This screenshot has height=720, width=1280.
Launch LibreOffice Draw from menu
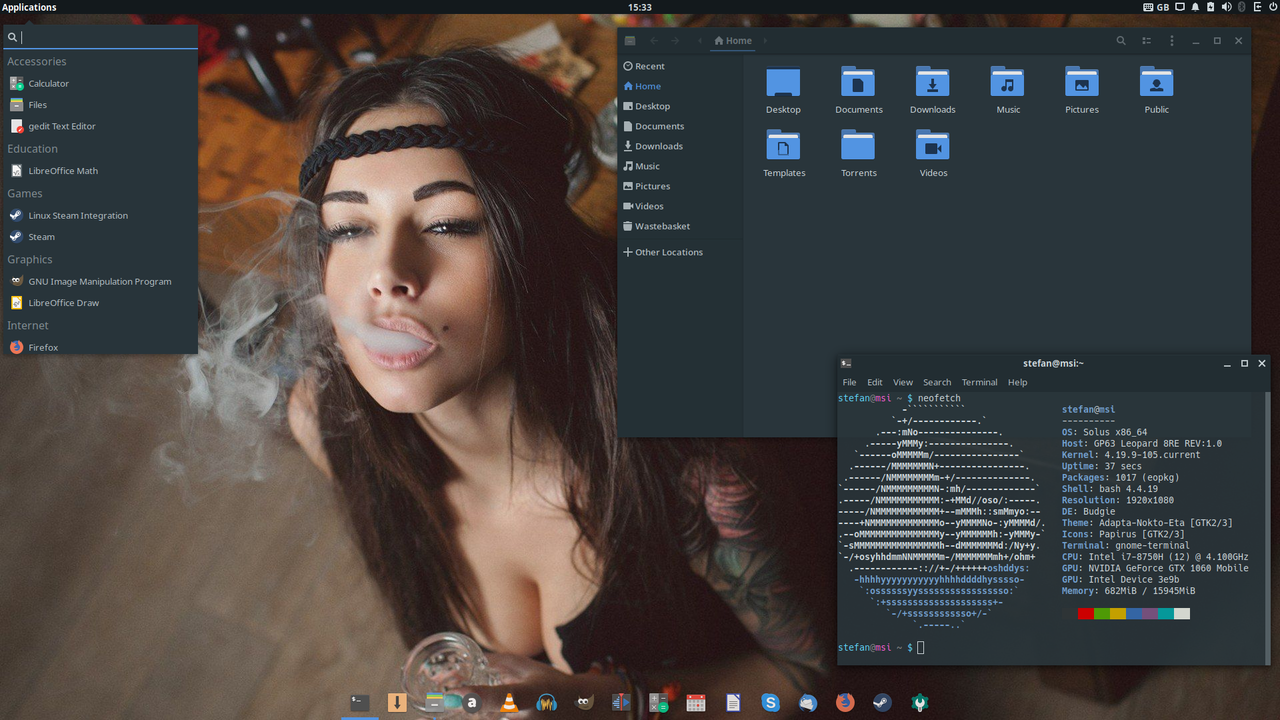tap(100, 302)
